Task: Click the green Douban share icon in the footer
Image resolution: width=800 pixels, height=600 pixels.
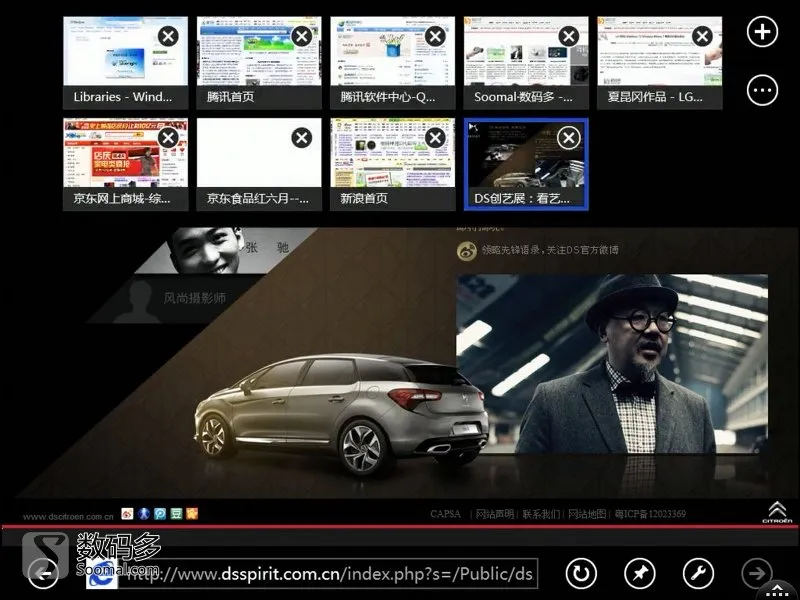Action: click(176, 514)
